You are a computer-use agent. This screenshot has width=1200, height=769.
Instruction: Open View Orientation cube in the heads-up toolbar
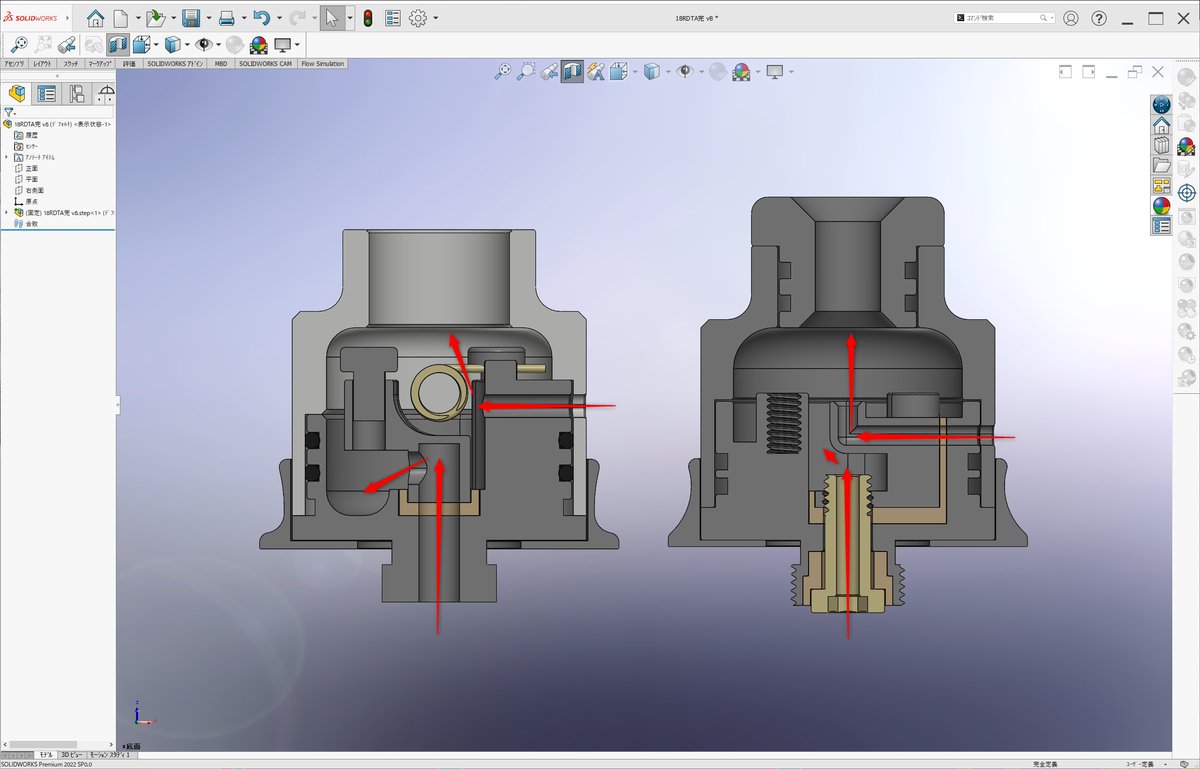[618, 71]
